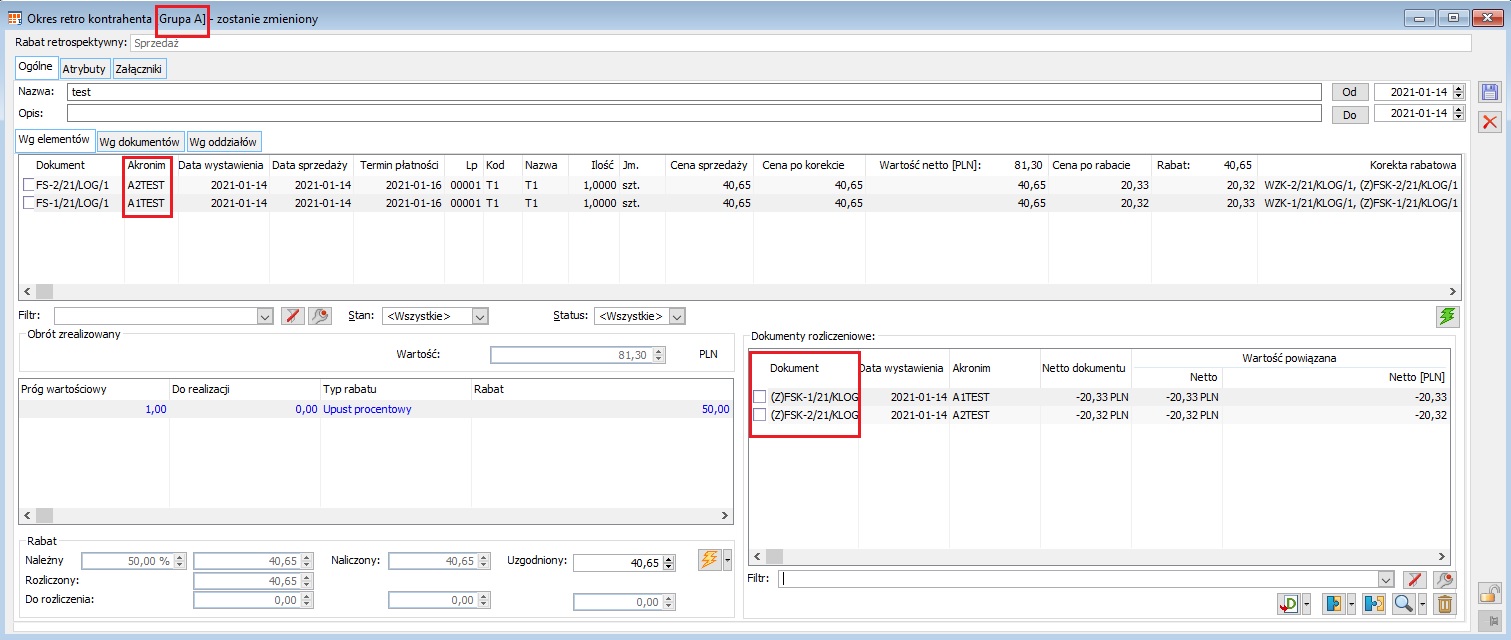Switch to the Atrybuty tab
Image resolution: width=1511 pixels, height=640 pixels.
84,69
